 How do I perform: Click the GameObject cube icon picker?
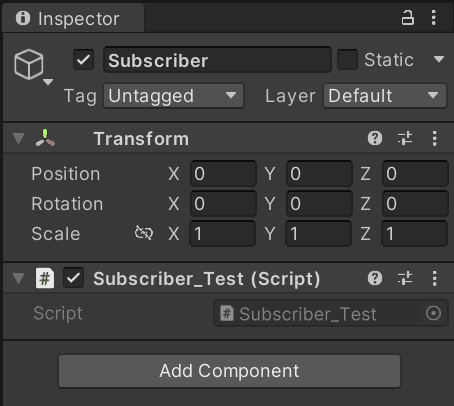[x=33, y=67]
